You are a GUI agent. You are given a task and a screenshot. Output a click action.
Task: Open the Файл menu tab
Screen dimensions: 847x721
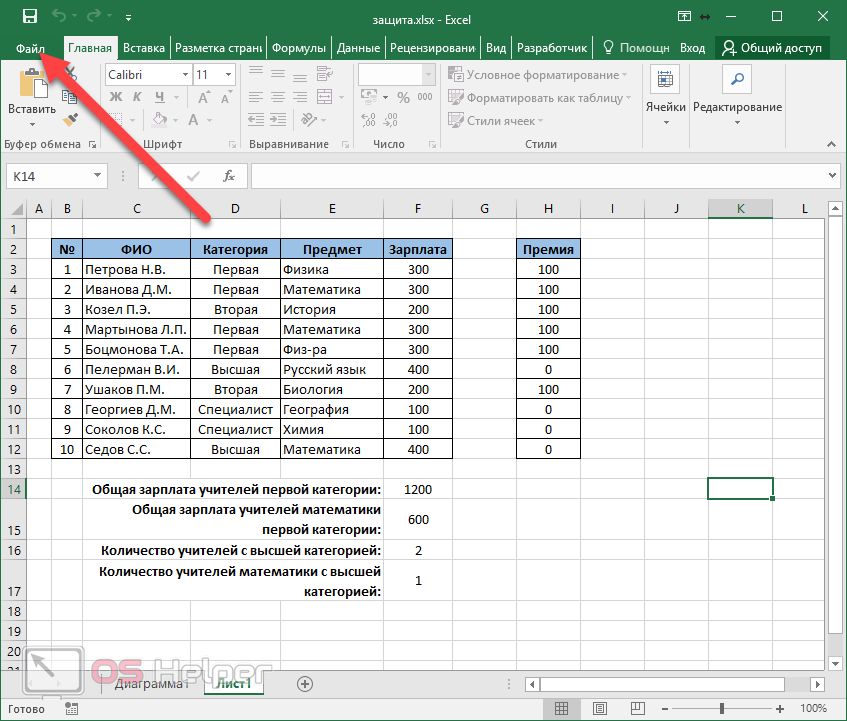pos(31,47)
